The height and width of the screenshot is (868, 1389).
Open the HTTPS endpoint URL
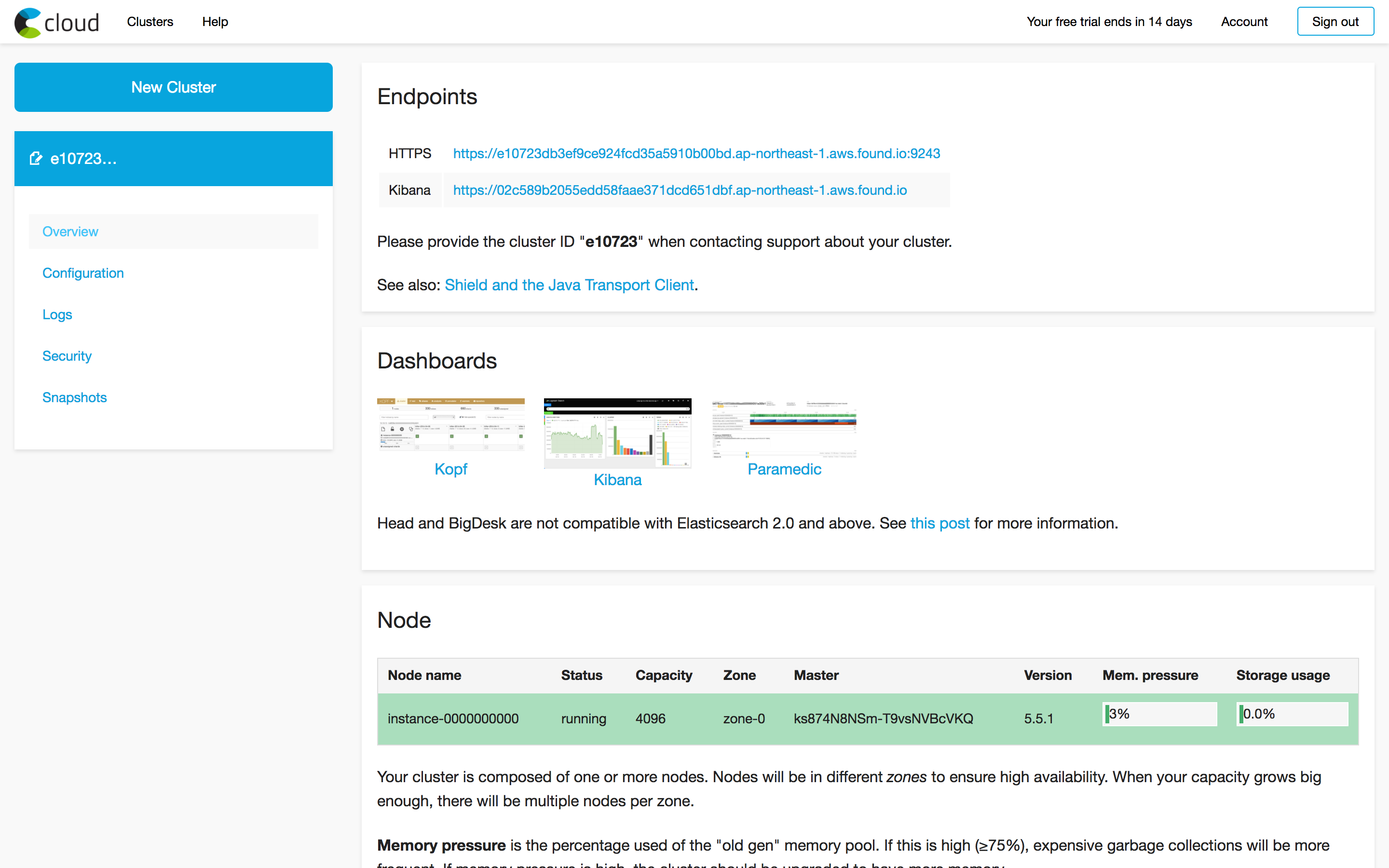(696, 153)
